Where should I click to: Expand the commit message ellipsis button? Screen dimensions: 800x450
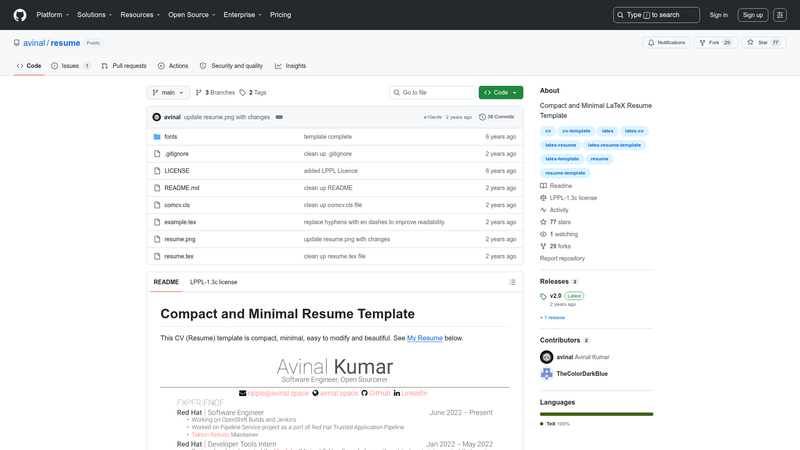279,117
